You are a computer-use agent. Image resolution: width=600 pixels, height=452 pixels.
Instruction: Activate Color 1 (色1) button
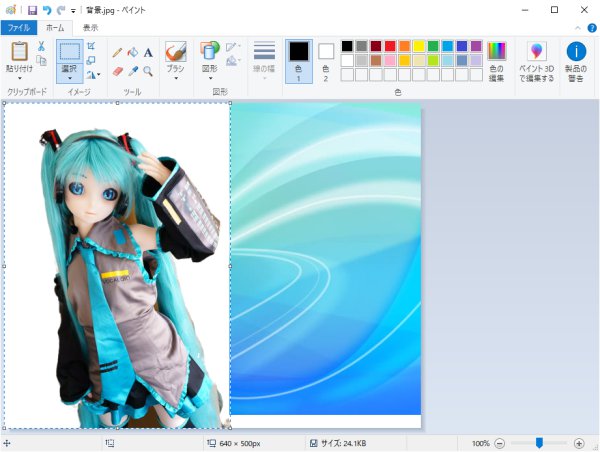click(x=298, y=61)
